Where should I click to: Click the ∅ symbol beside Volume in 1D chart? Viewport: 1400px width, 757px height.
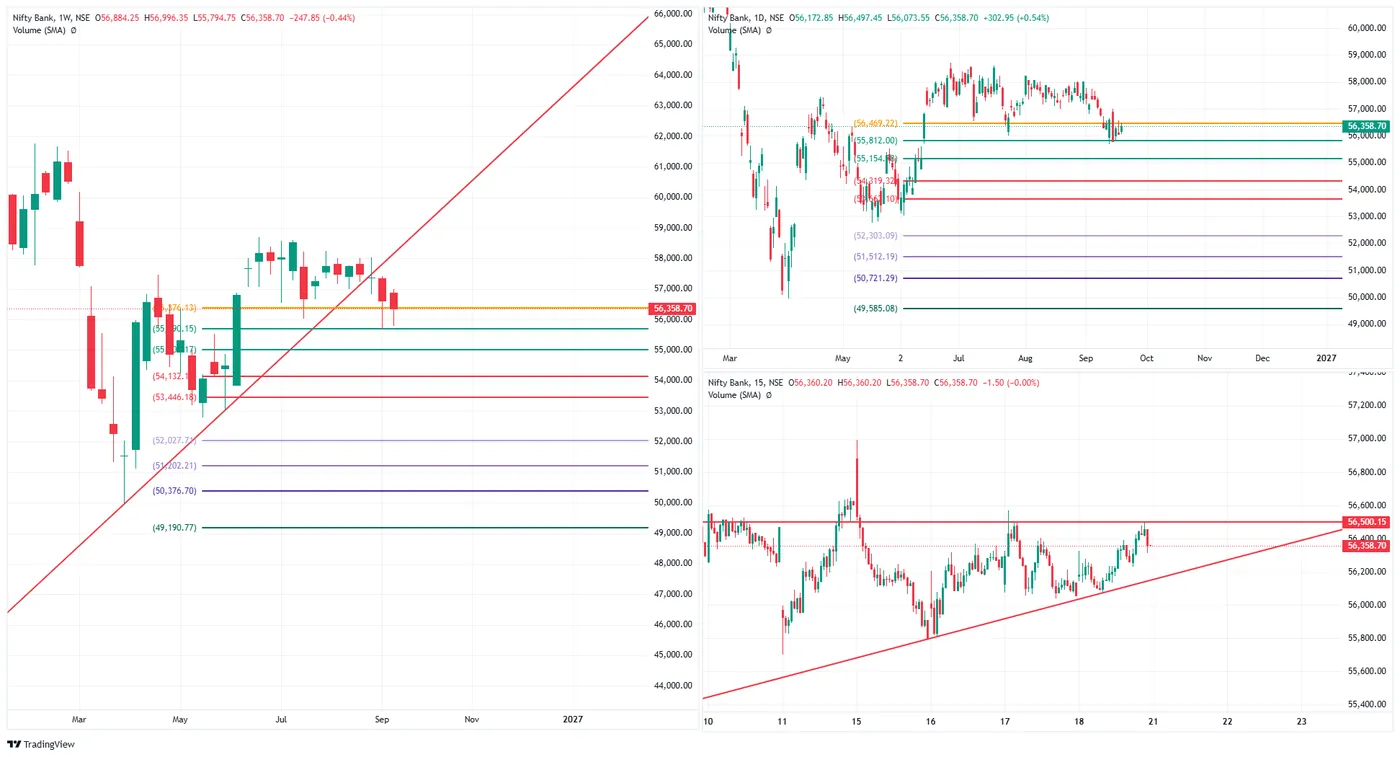[767, 30]
